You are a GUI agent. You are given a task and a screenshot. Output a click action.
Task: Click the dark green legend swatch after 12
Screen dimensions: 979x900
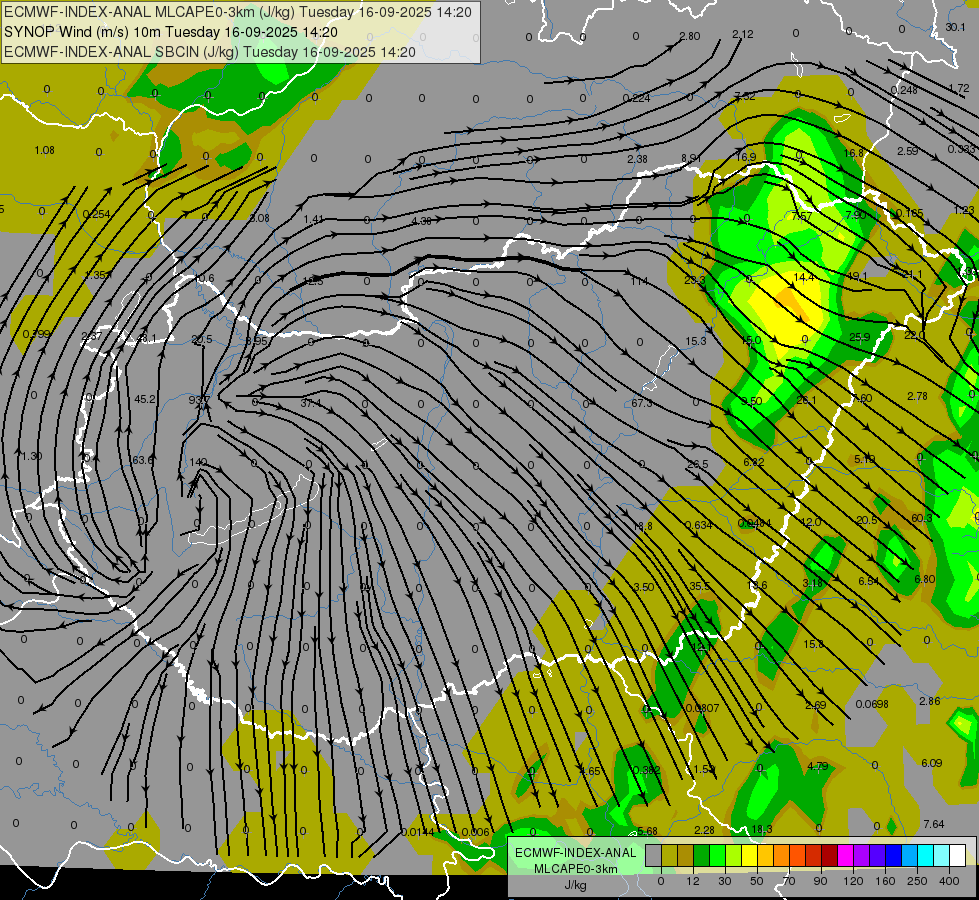[x=701, y=855]
